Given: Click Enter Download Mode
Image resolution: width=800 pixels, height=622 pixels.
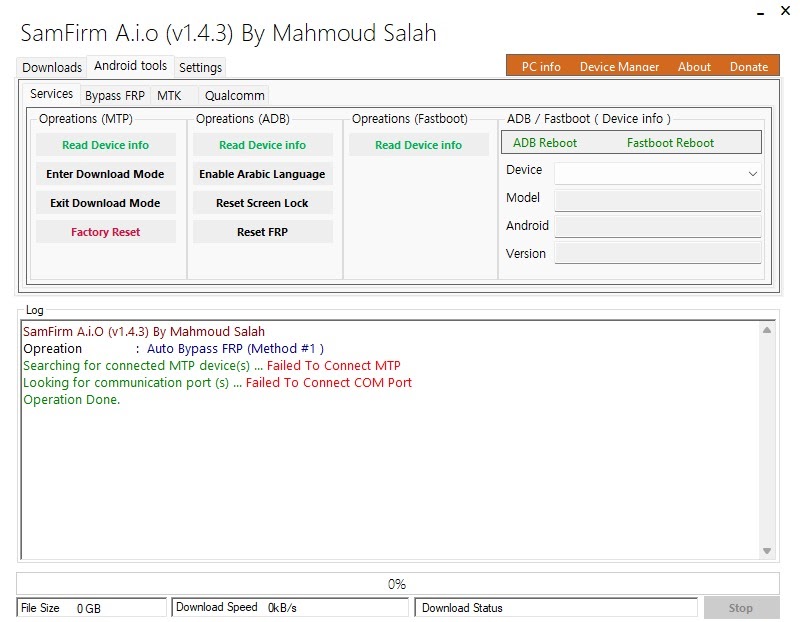Looking at the screenshot, I should tap(105, 174).
